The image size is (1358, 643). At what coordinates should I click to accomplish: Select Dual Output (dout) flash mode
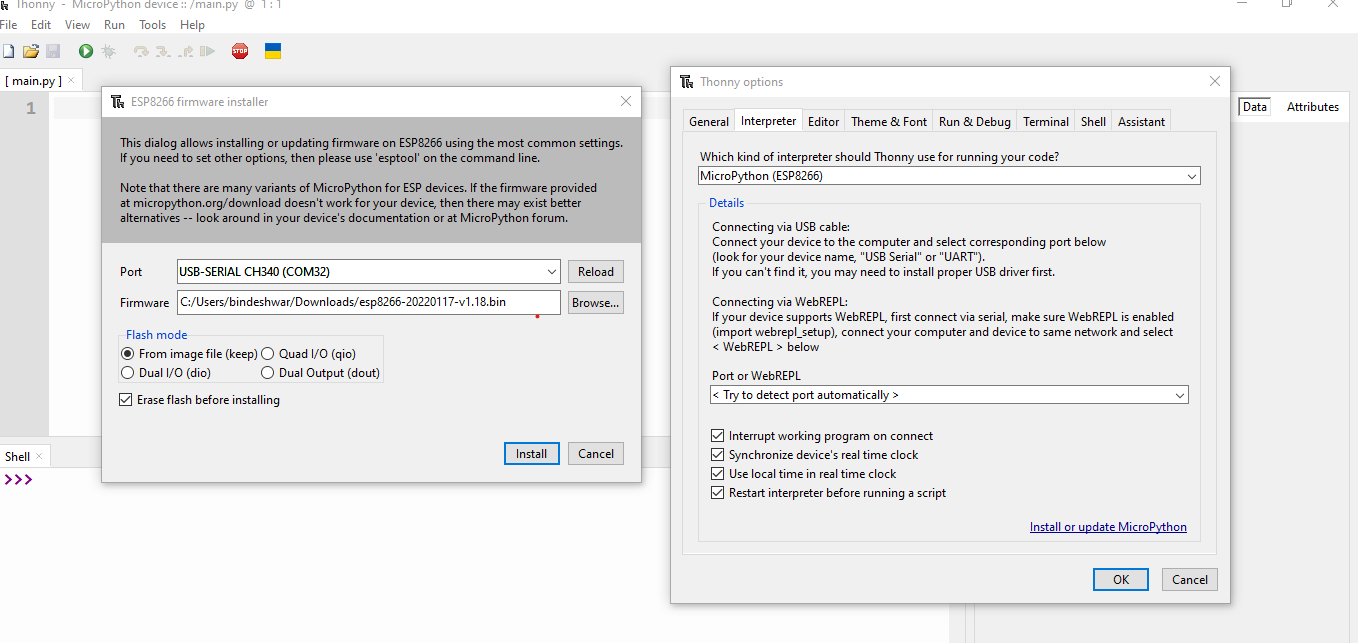click(267, 372)
